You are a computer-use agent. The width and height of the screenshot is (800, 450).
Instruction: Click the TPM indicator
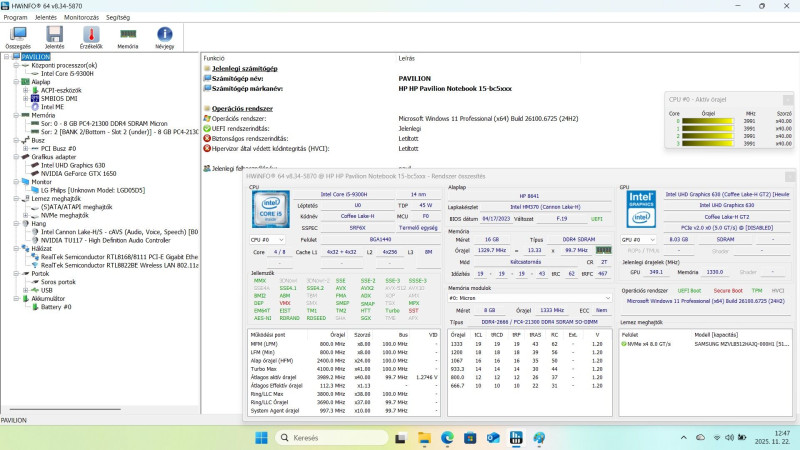757,291
